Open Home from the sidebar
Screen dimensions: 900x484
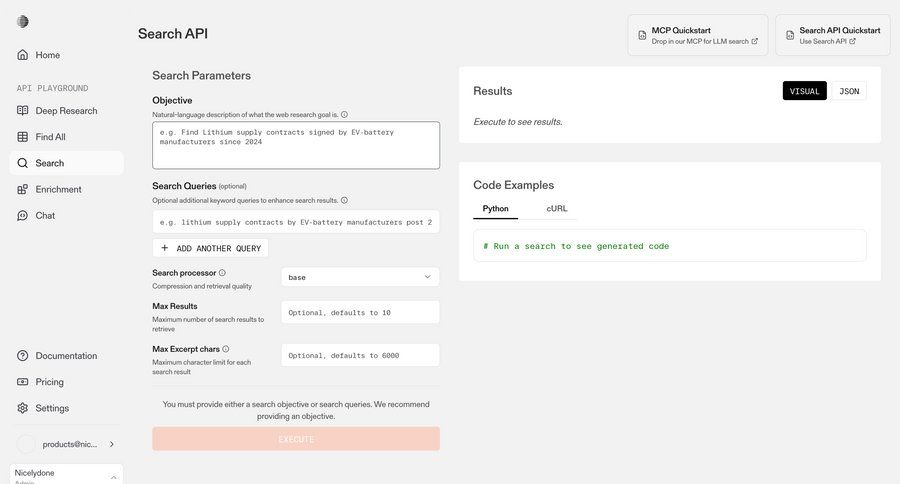pos(47,55)
